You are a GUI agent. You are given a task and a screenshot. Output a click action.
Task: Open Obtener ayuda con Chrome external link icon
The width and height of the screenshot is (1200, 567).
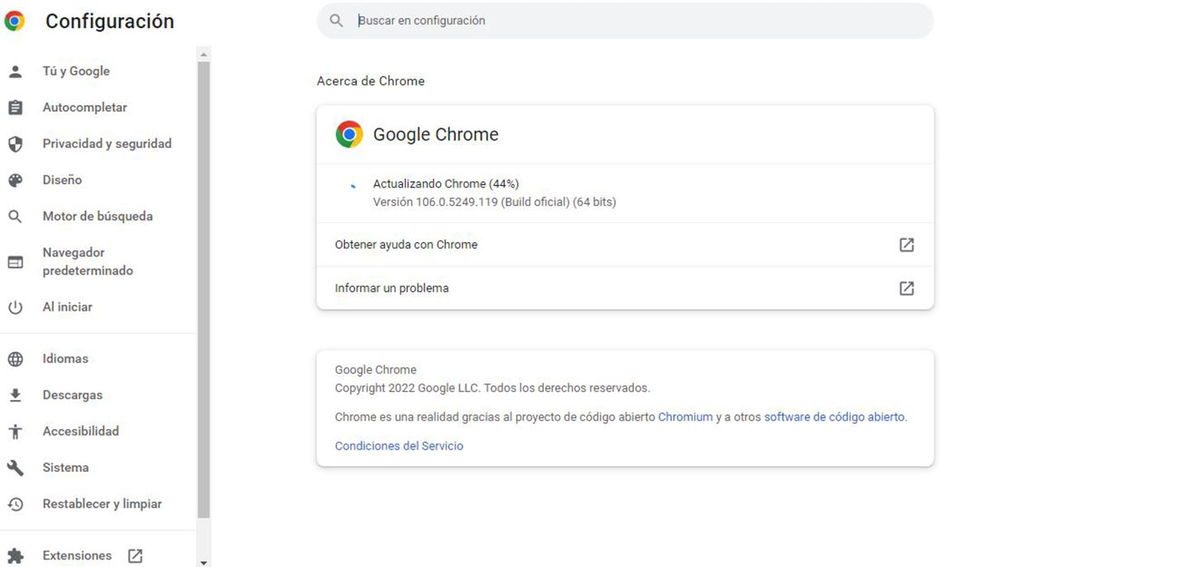[906, 245]
